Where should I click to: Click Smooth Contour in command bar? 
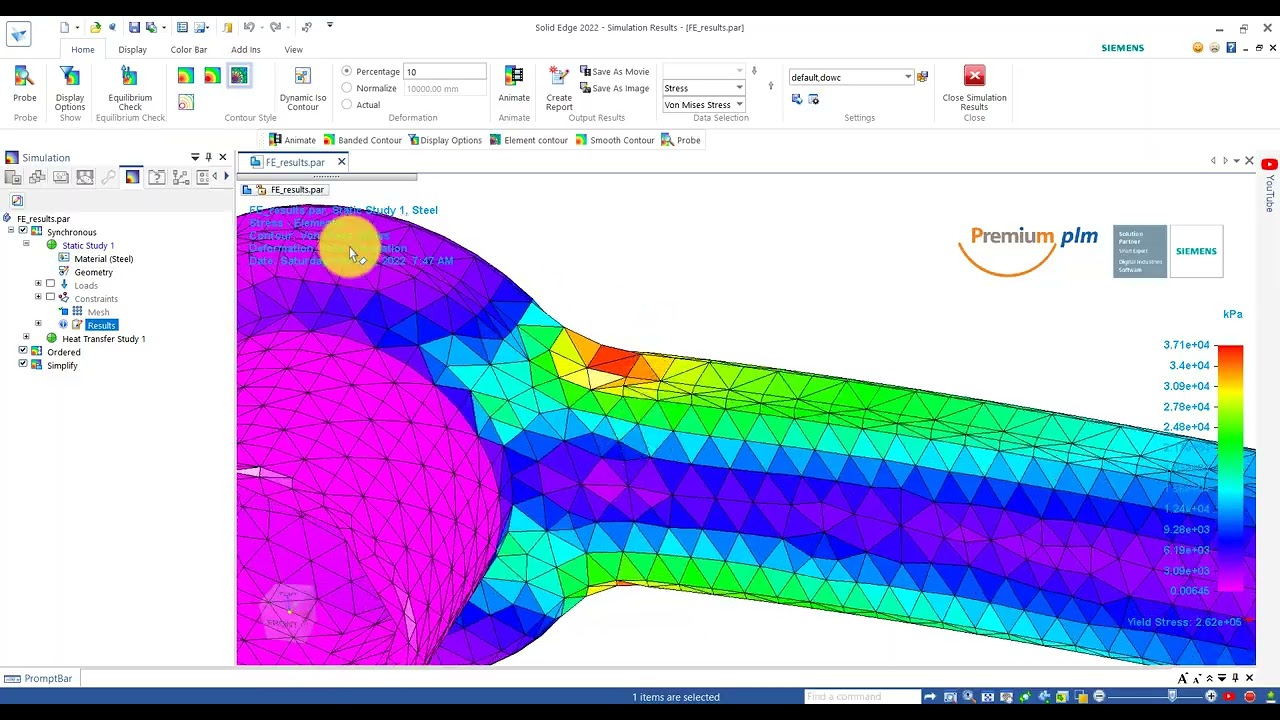pos(614,140)
